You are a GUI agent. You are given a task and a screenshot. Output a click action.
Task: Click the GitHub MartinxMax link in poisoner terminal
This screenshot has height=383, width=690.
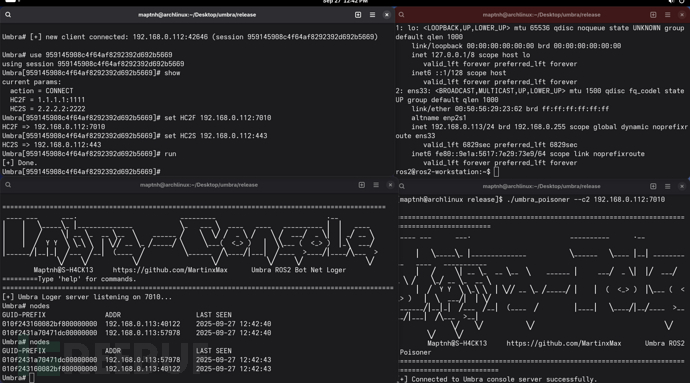pos(564,343)
